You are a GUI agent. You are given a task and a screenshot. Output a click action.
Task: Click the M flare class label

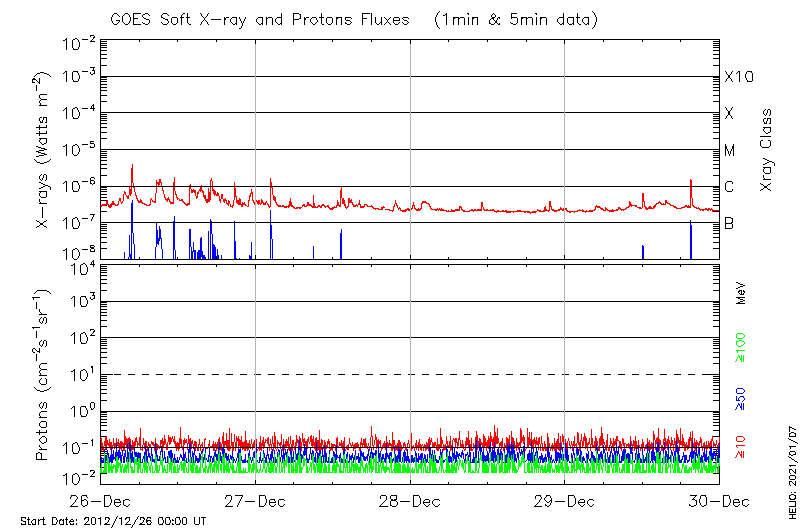[730, 151]
